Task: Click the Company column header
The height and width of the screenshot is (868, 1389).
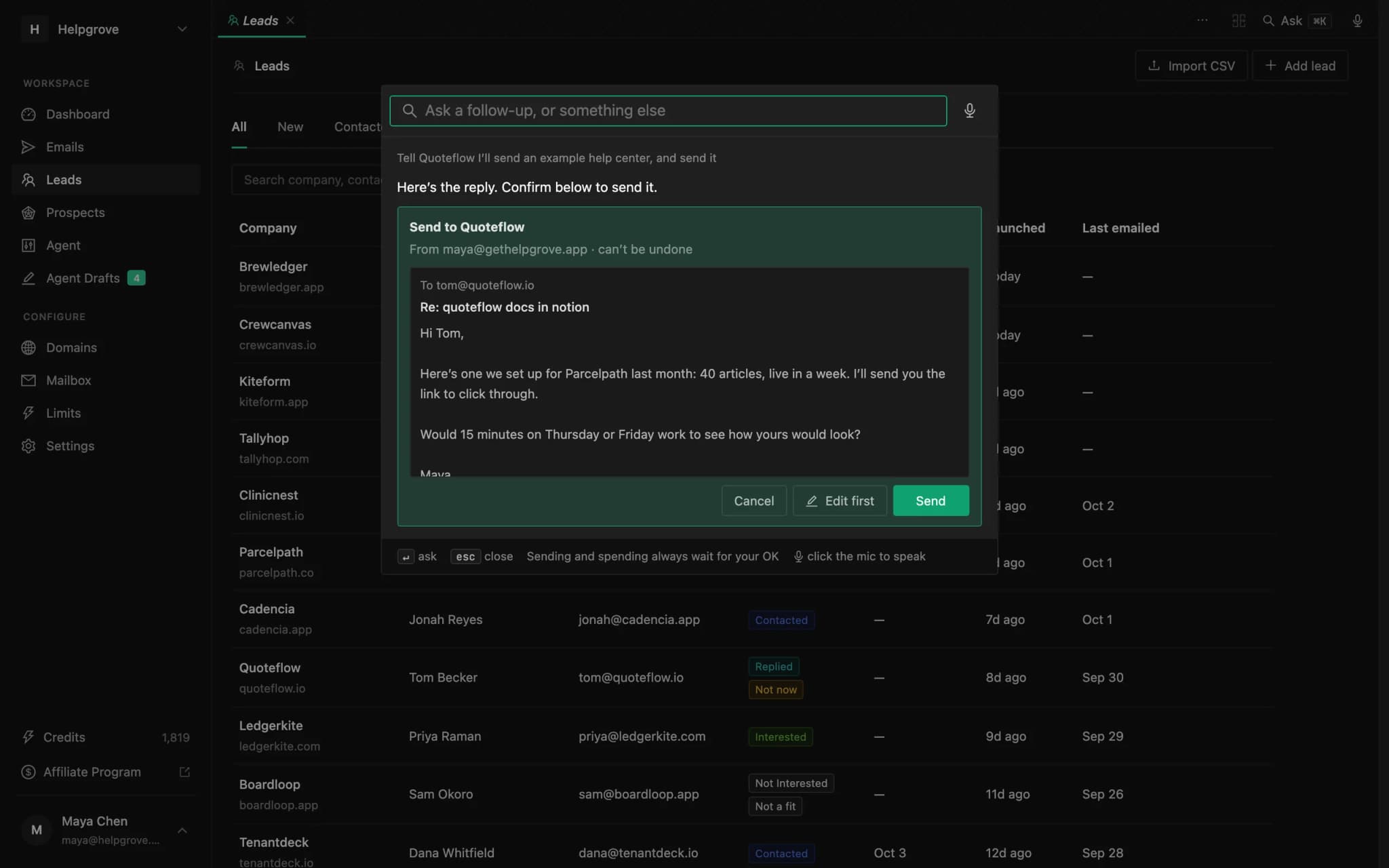Action: click(268, 228)
